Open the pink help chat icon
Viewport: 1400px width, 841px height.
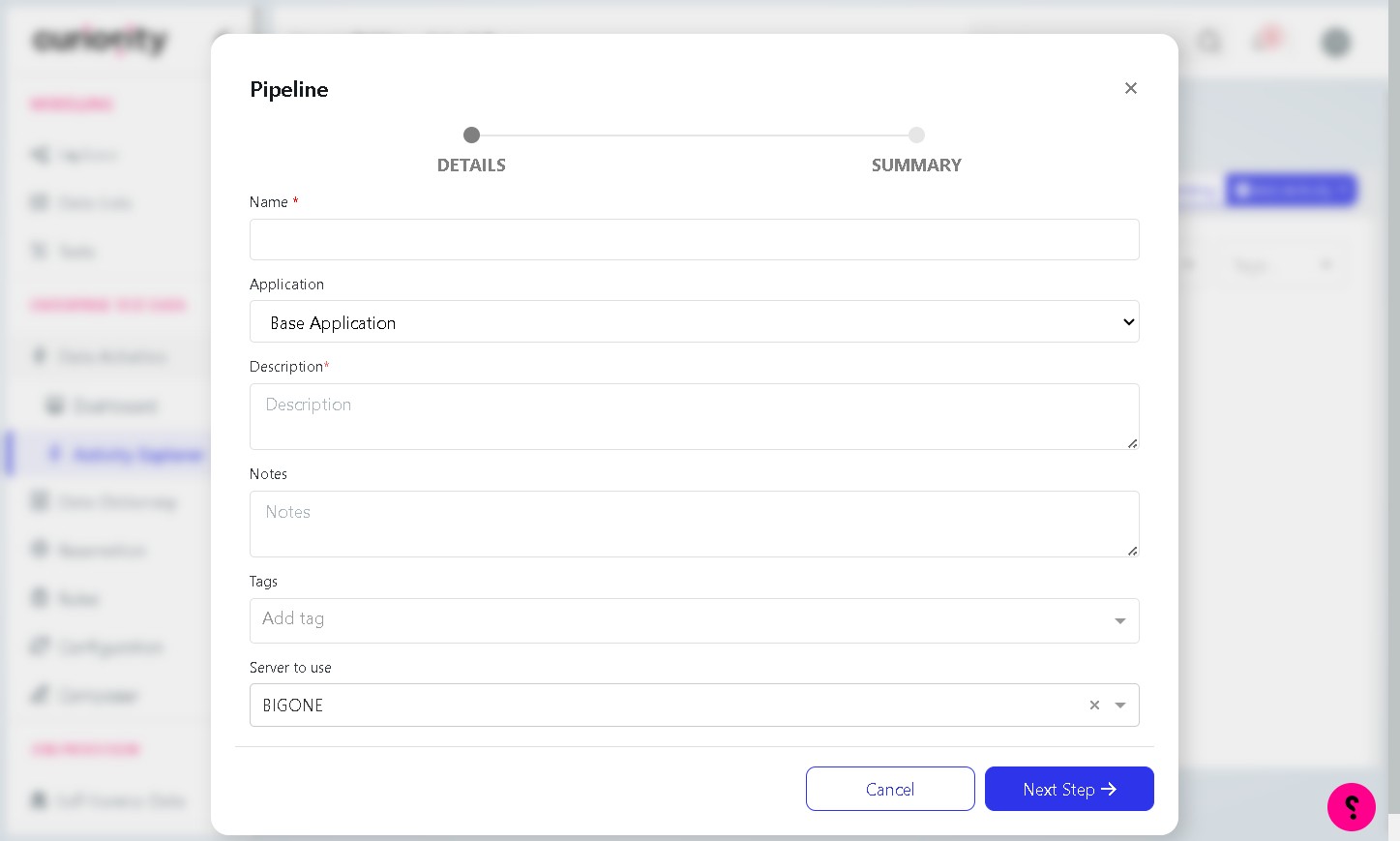[1351, 806]
